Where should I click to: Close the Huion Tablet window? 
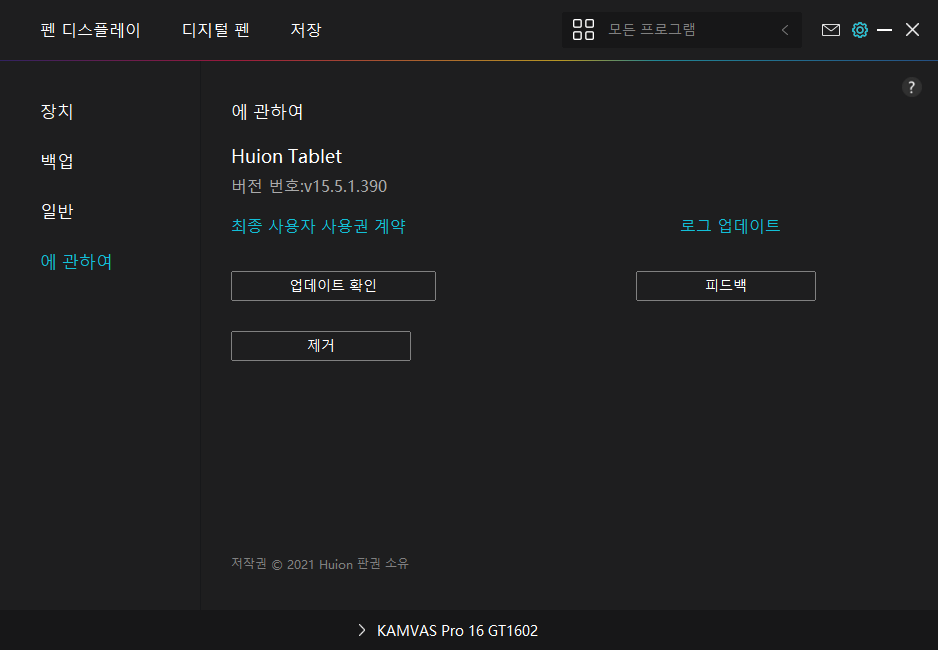click(x=912, y=30)
